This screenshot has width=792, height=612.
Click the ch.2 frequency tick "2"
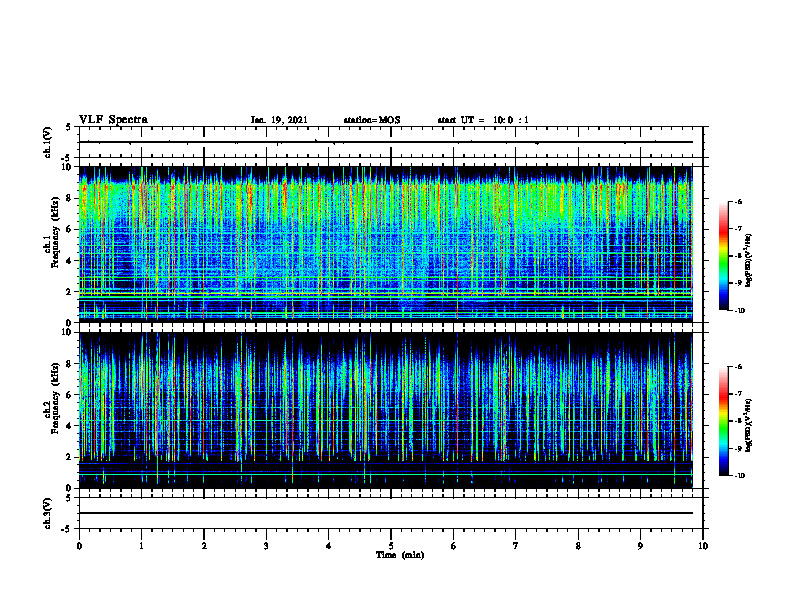(70, 457)
